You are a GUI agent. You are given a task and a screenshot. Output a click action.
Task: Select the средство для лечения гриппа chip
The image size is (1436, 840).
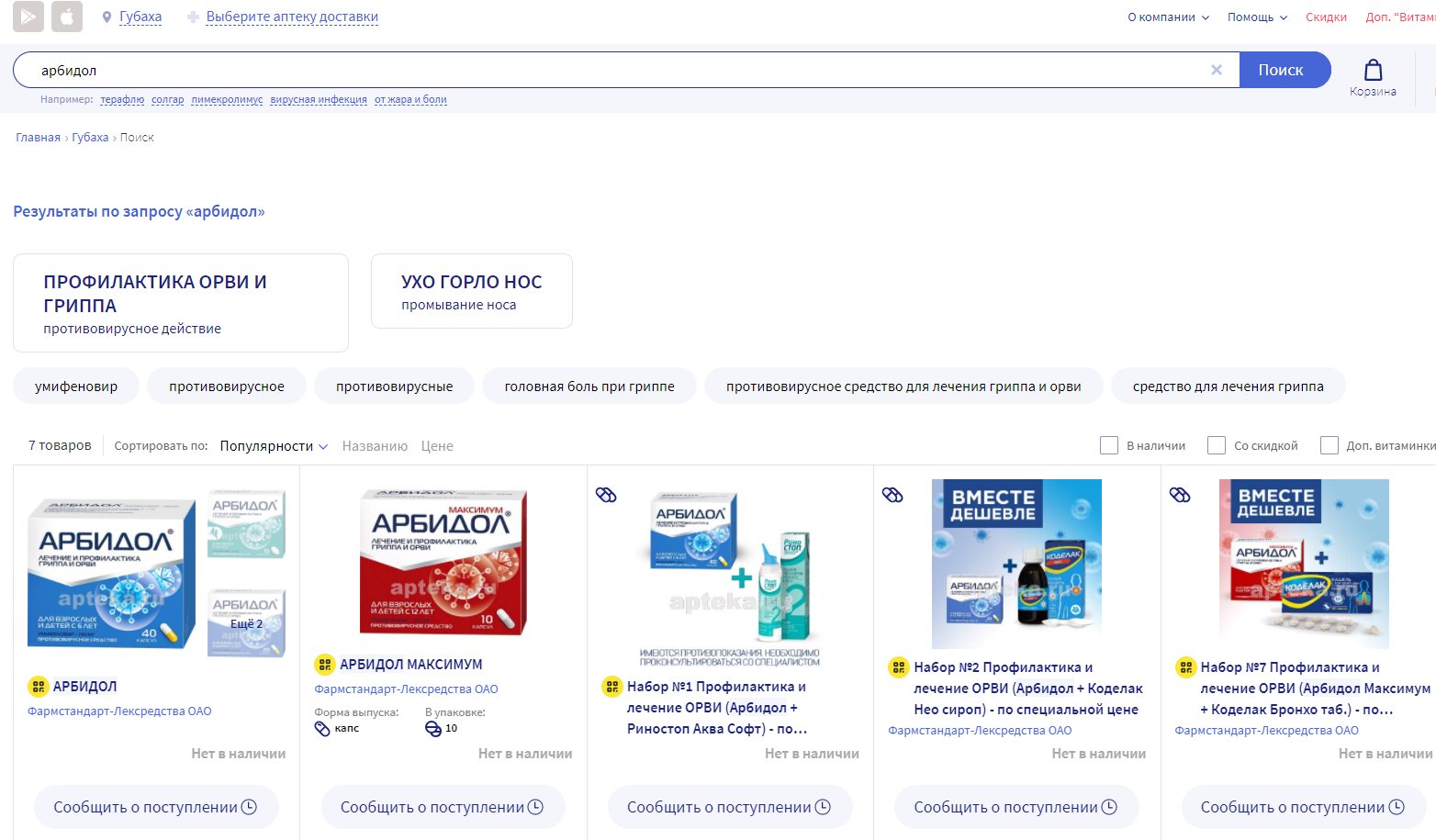pyautogui.click(x=1228, y=386)
